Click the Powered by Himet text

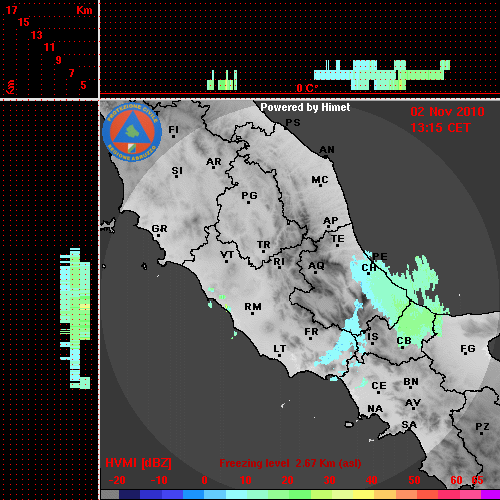pyautogui.click(x=305, y=107)
